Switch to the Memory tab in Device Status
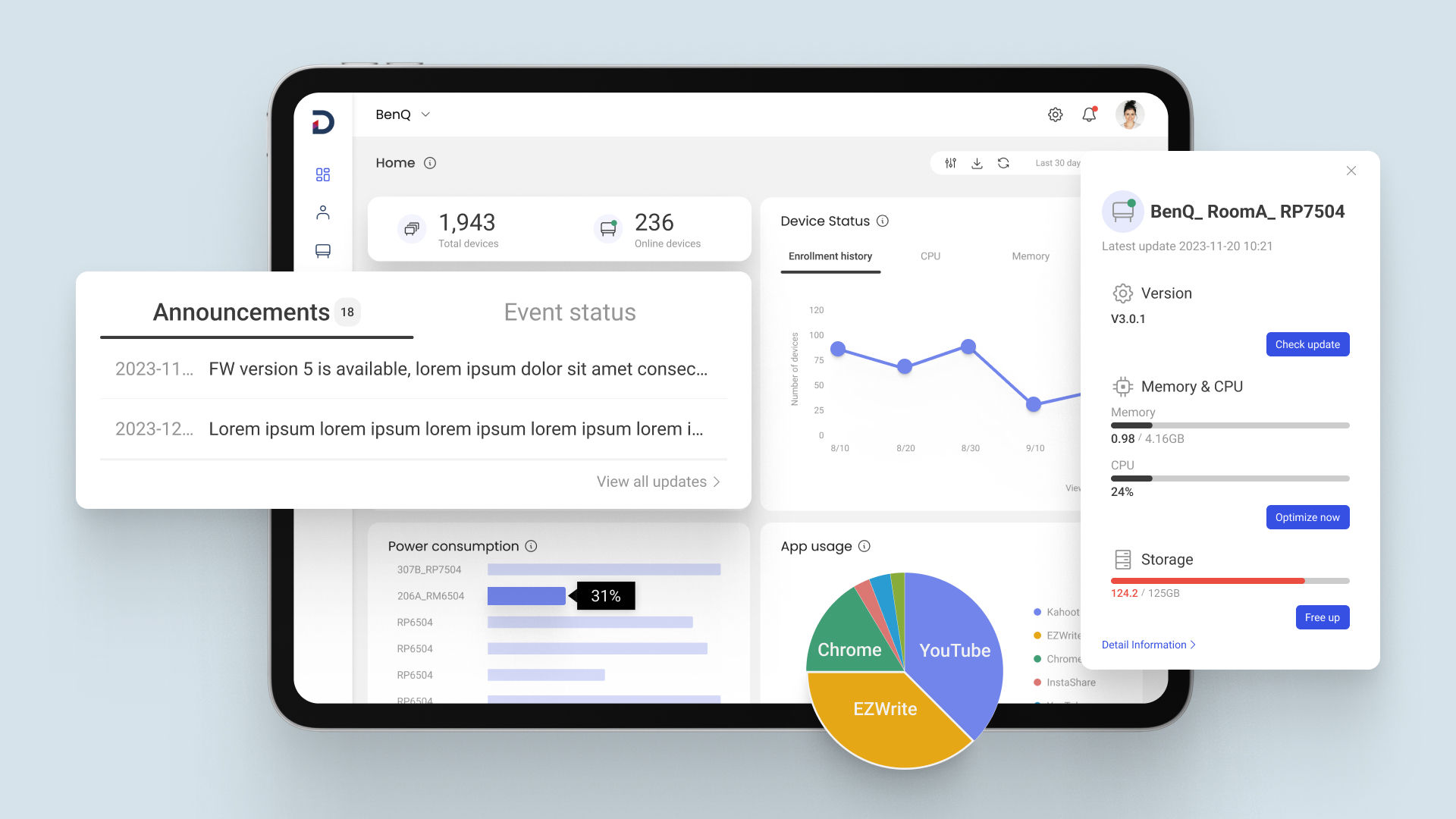Screen dimensions: 1456x819 pyautogui.click(x=1029, y=256)
